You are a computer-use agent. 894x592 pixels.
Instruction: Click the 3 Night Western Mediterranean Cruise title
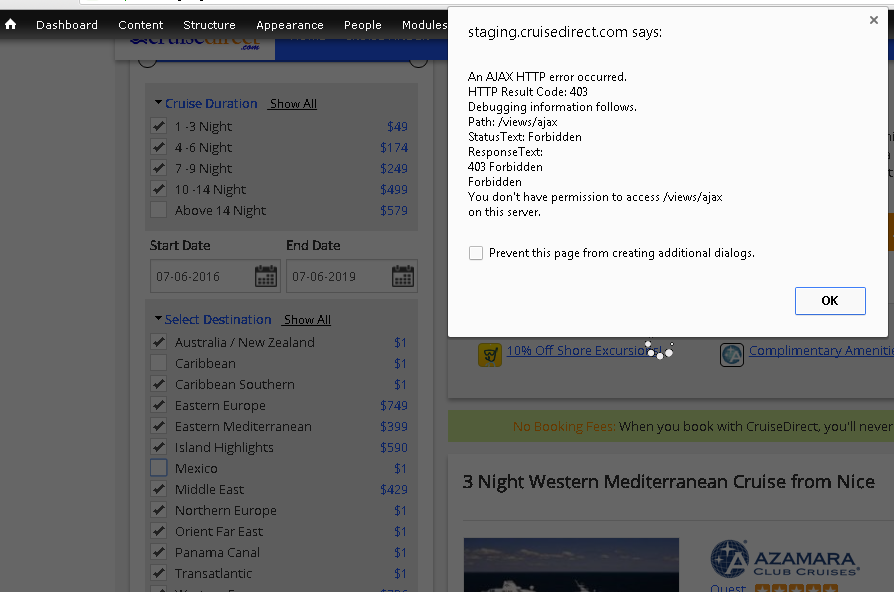pyautogui.click(x=668, y=481)
